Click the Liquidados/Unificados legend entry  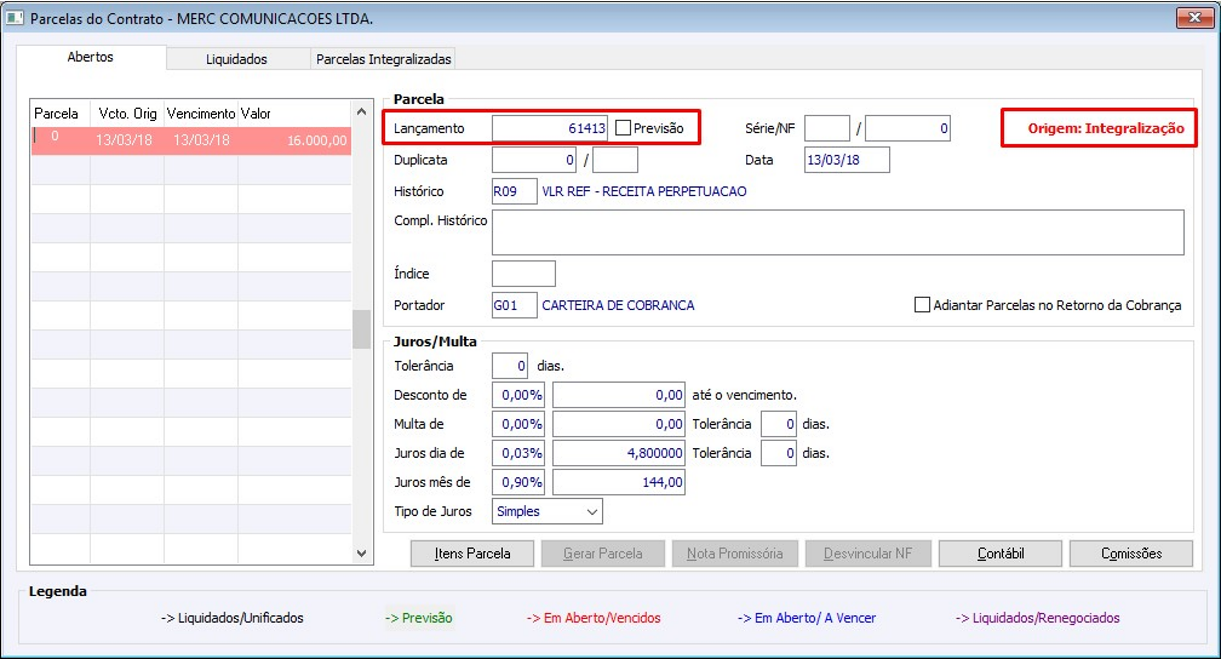click(232, 618)
